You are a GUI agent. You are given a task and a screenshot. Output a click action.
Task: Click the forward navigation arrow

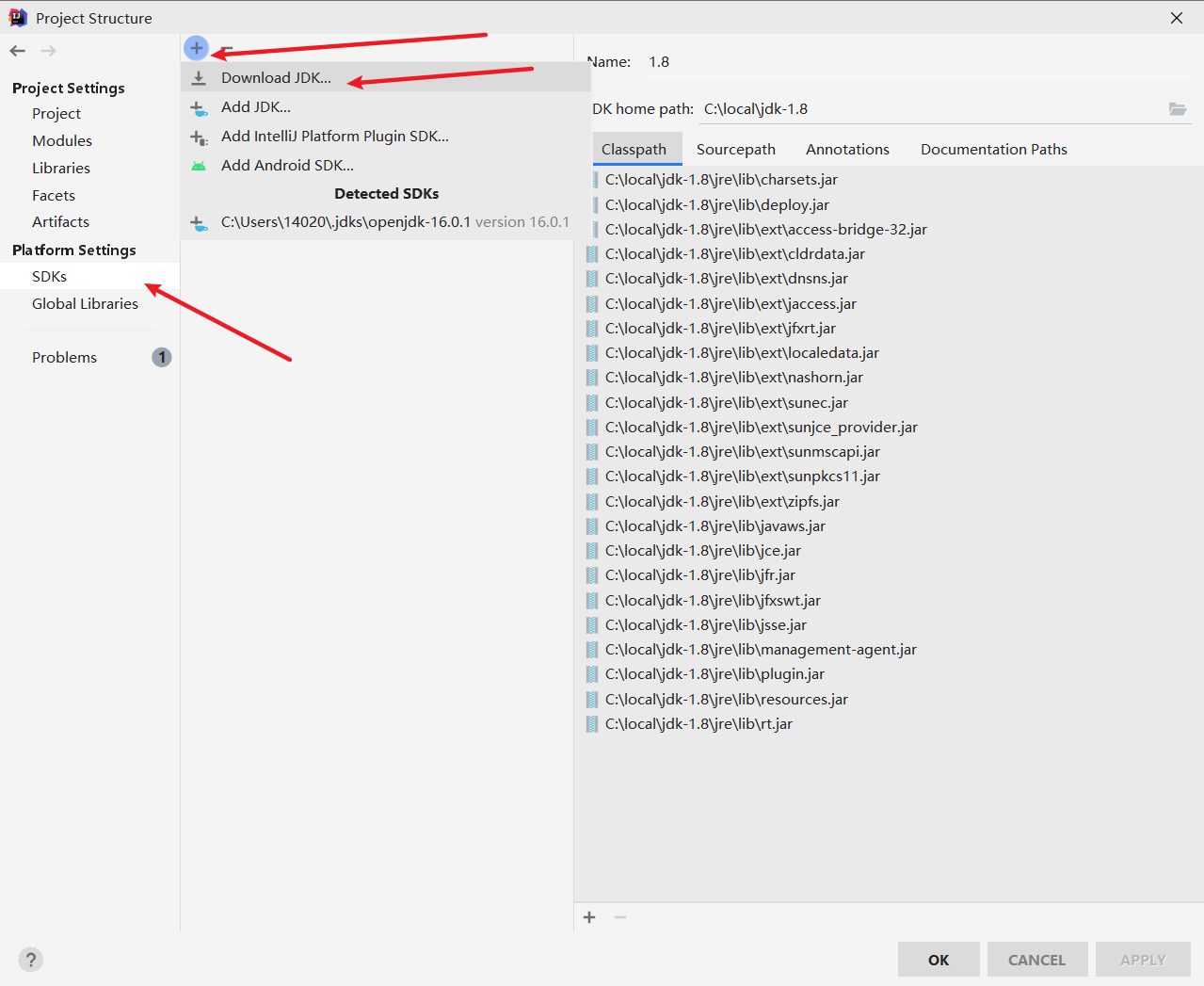48,51
